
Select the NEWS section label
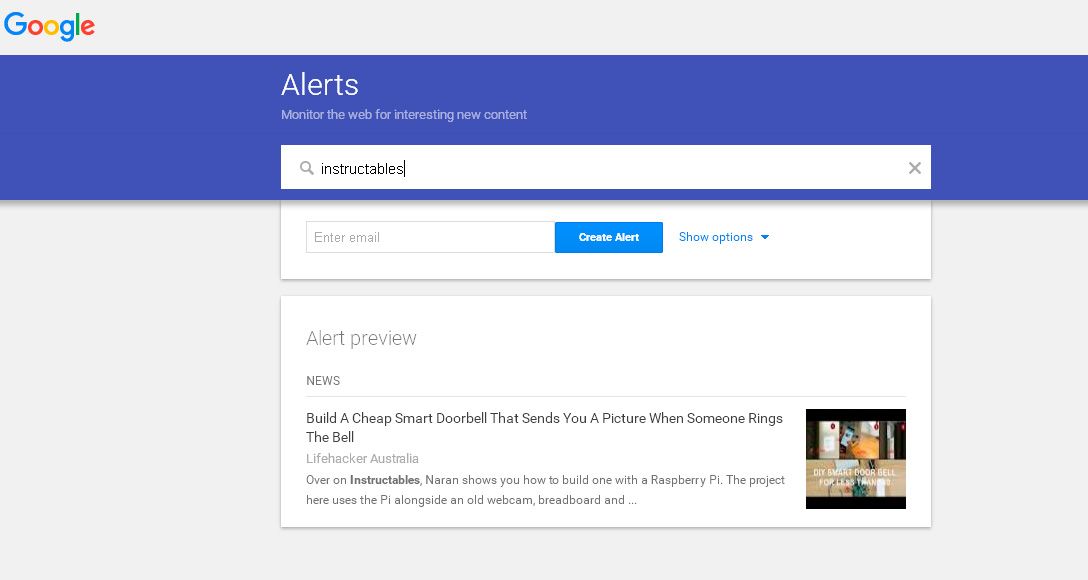[322, 381]
